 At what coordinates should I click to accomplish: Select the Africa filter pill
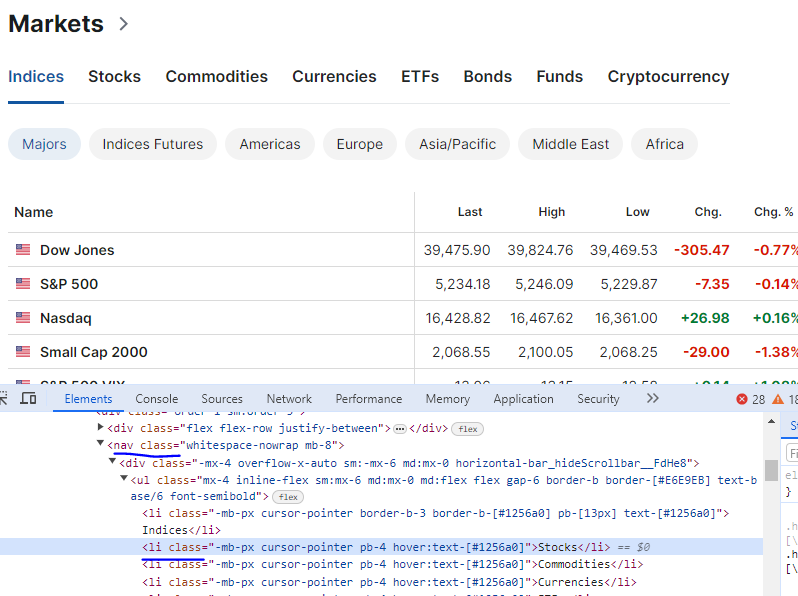665,144
